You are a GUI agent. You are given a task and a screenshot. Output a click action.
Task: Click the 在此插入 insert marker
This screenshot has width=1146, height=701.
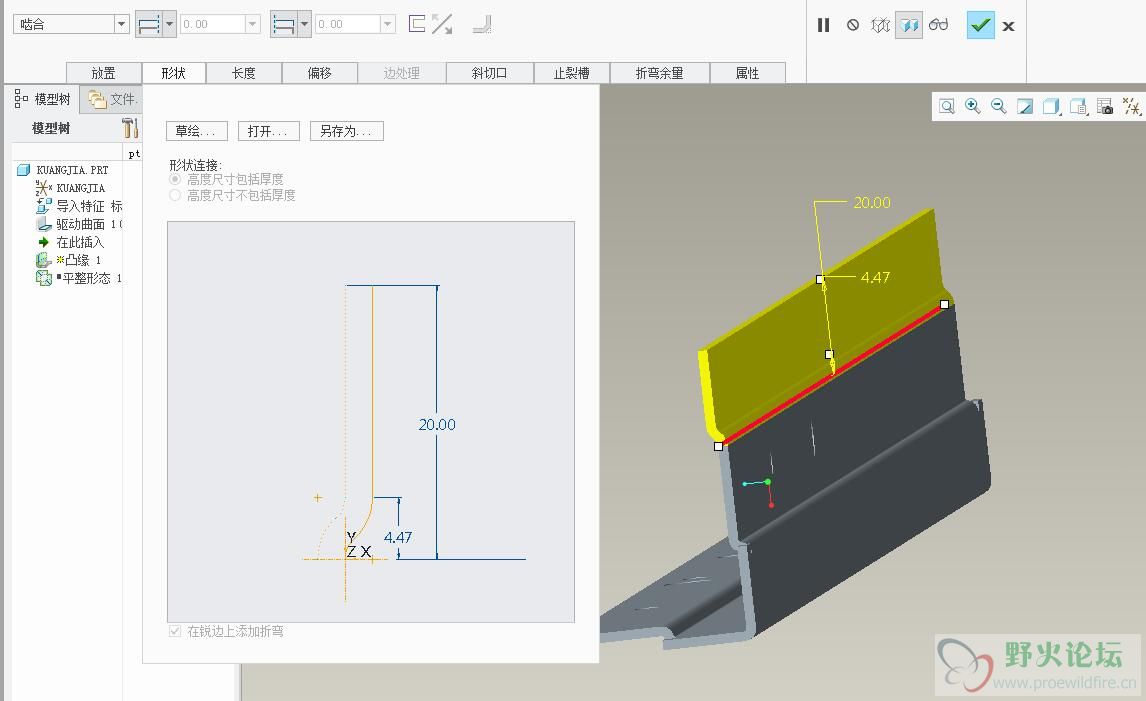[x=70, y=242]
